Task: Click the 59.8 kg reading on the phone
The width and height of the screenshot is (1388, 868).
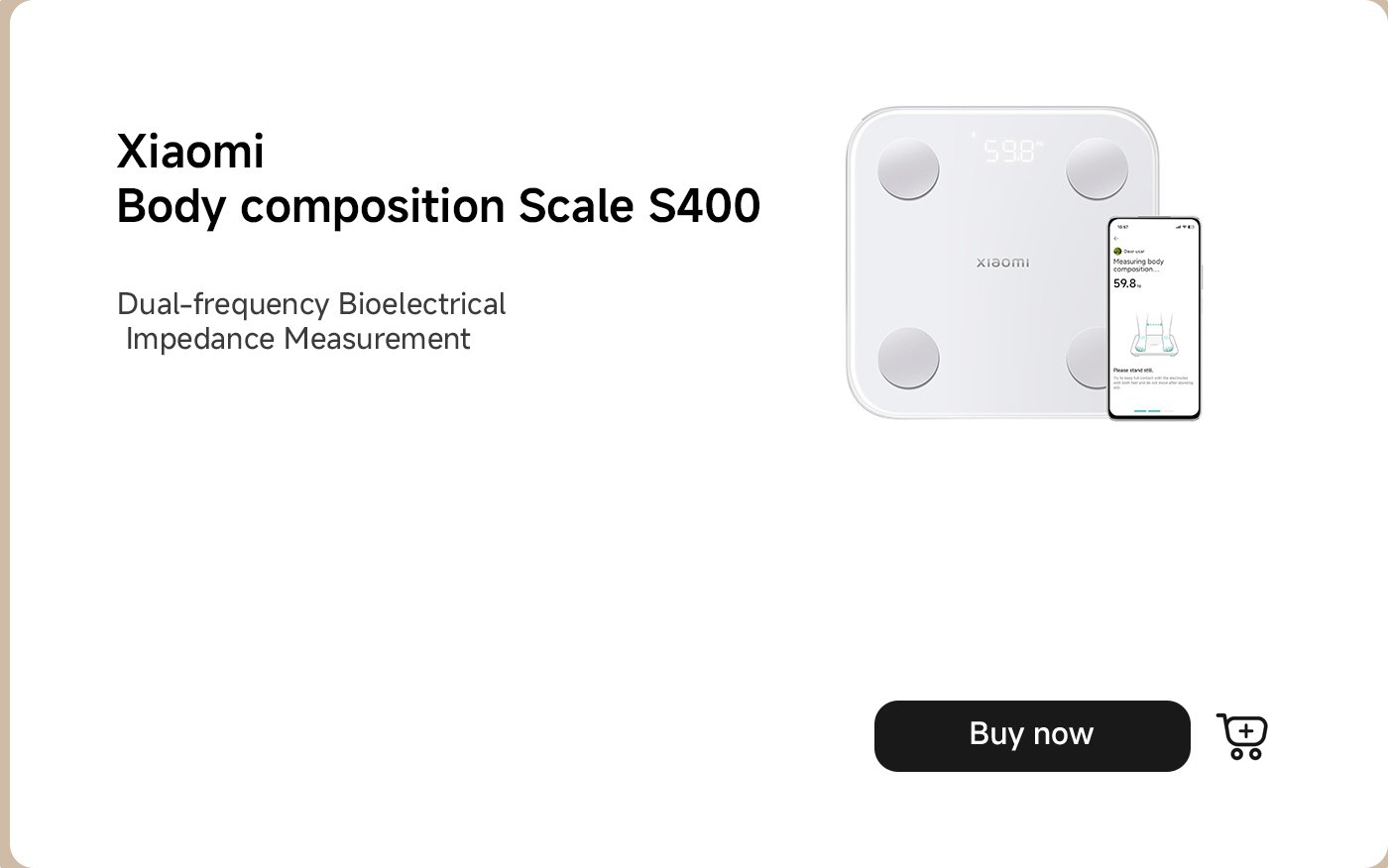Action: 1126,283
